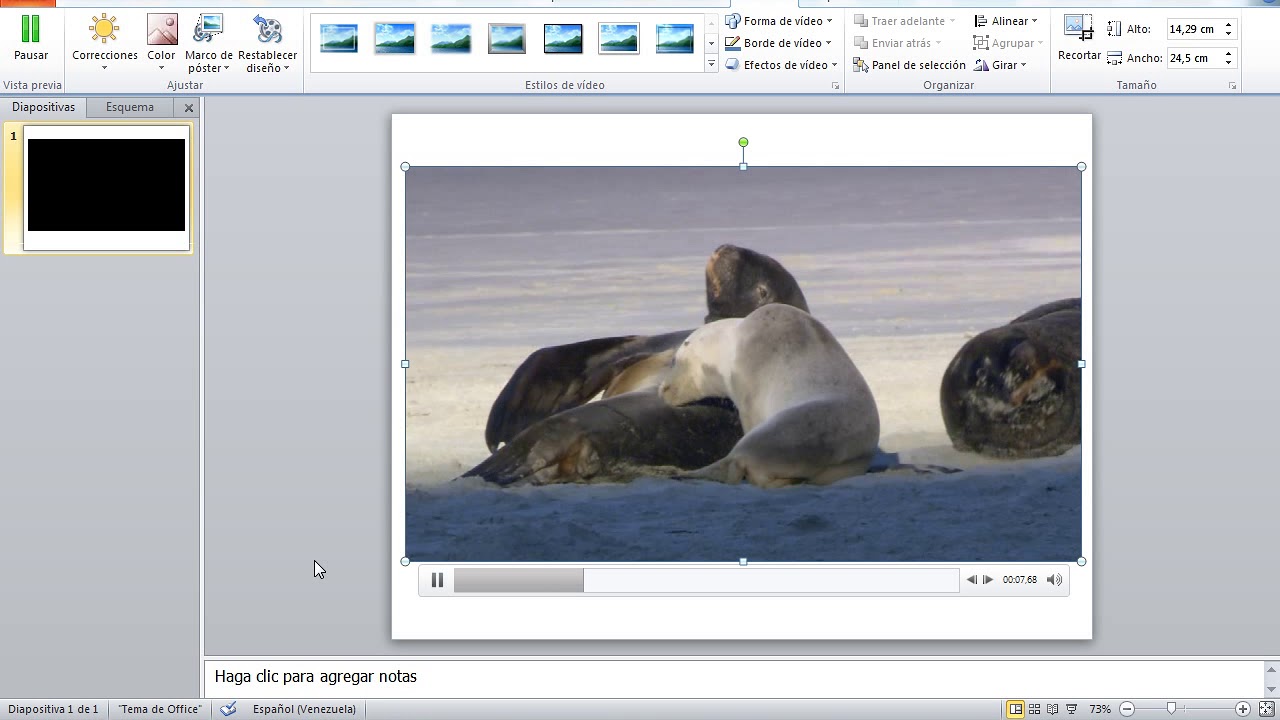Decrease the Ancho value with down arrow
The width and height of the screenshot is (1280, 720).
[x=1229, y=63]
